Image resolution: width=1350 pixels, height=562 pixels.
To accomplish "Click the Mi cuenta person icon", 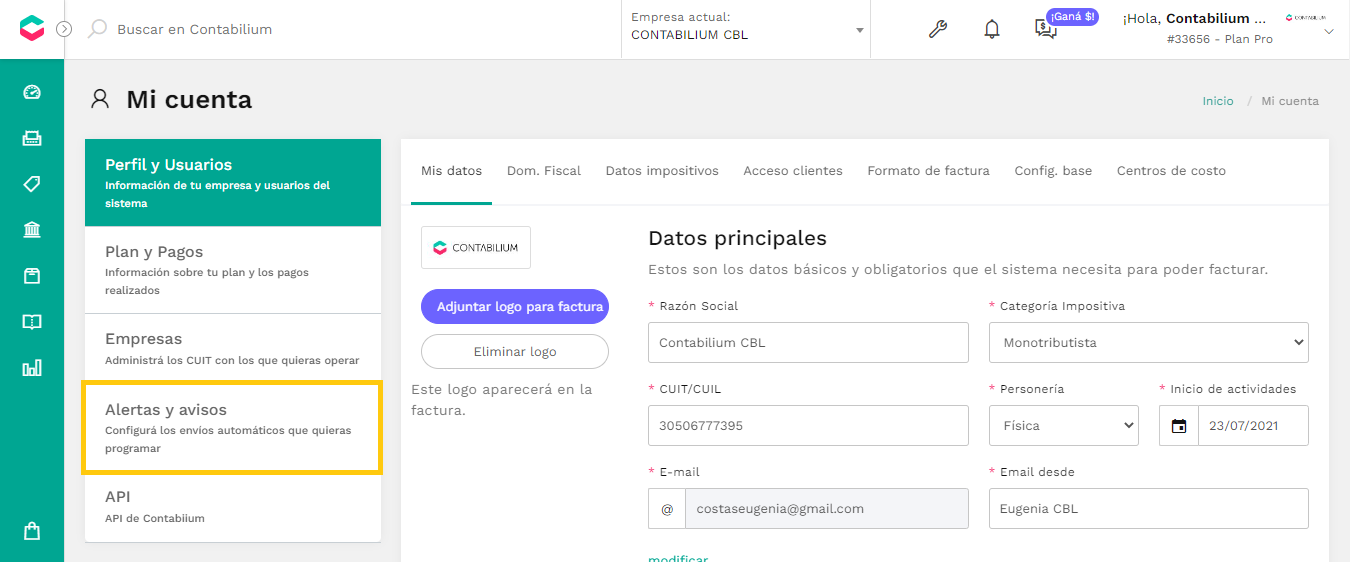I will [100, 99].
